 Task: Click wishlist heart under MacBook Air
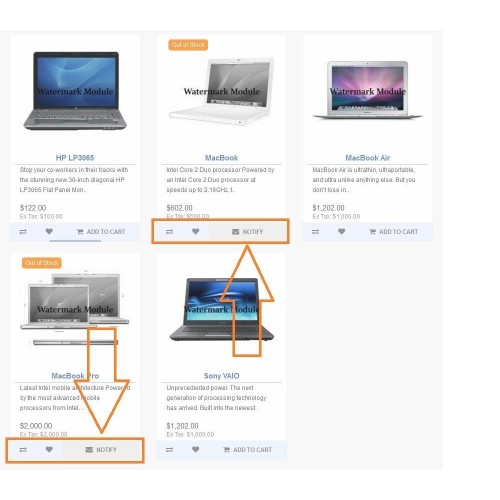[x=341, y=231]
